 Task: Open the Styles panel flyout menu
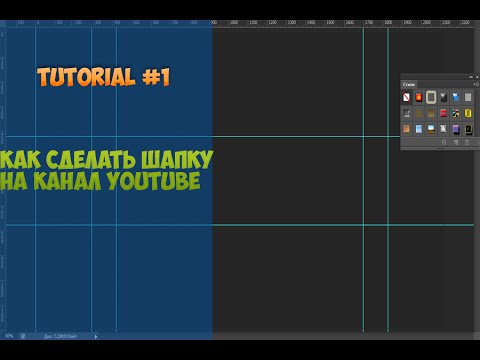pos(476,84)
